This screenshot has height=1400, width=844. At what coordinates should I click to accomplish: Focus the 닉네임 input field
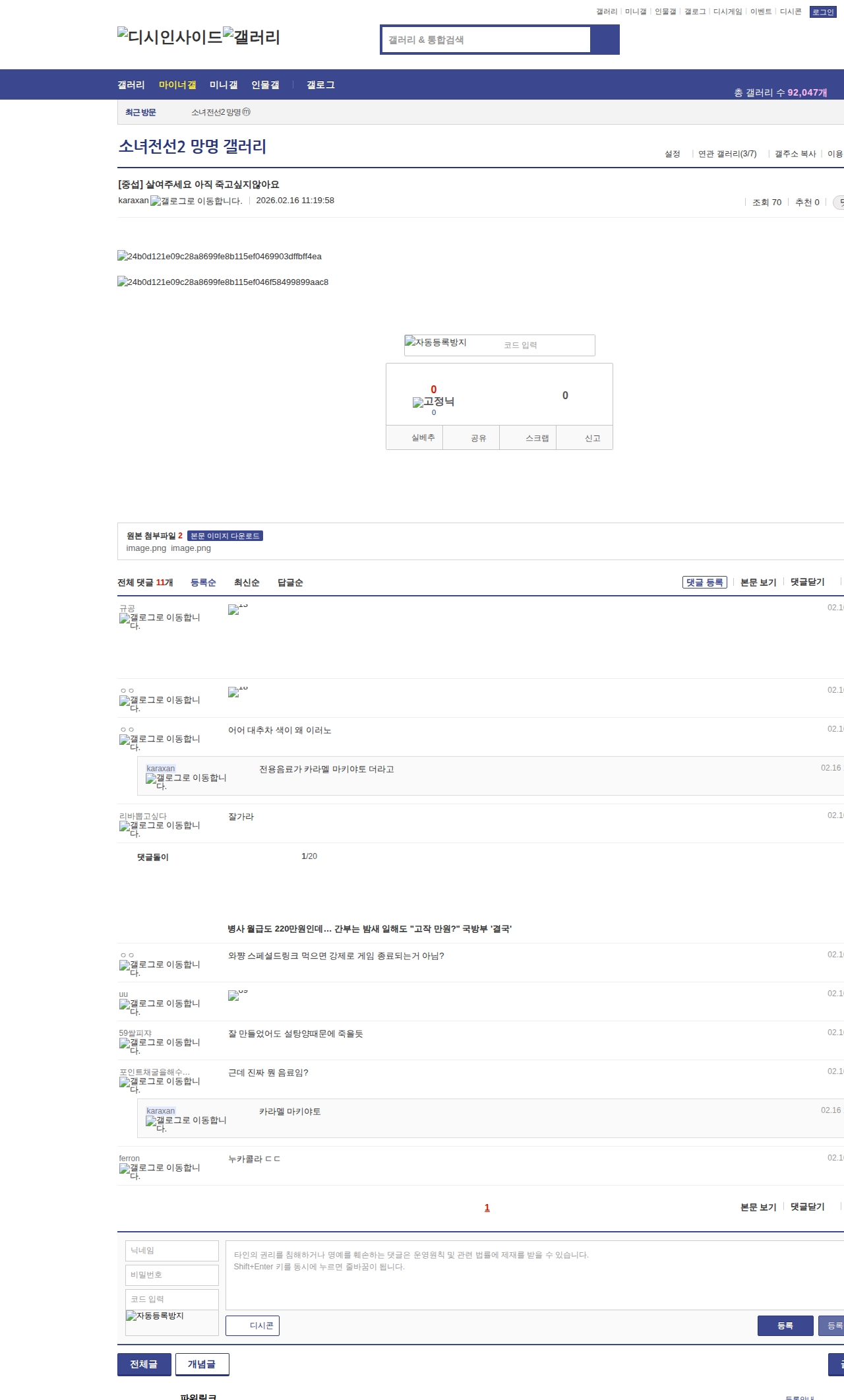(x=172, y=1251)
